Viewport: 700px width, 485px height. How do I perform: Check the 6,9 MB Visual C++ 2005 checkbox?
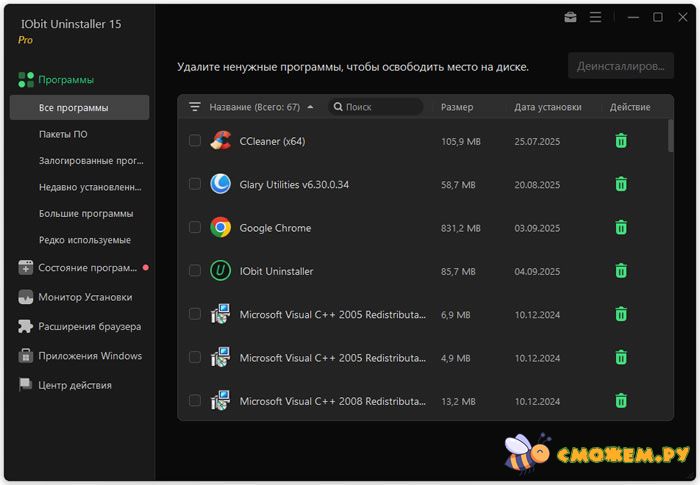[x=195, y=314]
